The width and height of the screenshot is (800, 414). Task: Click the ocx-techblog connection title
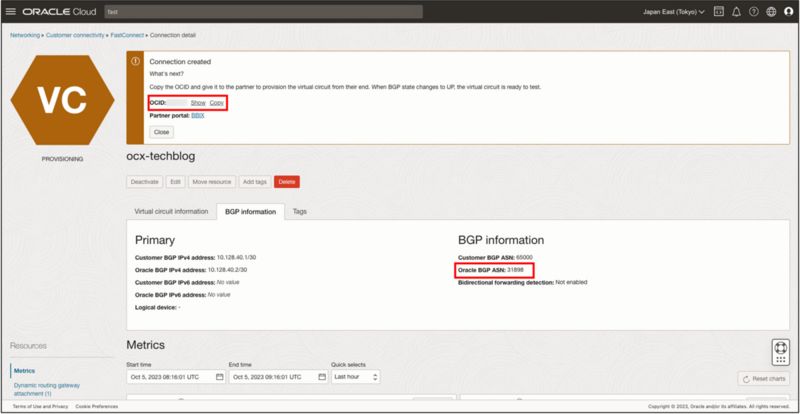click(161, 156)
